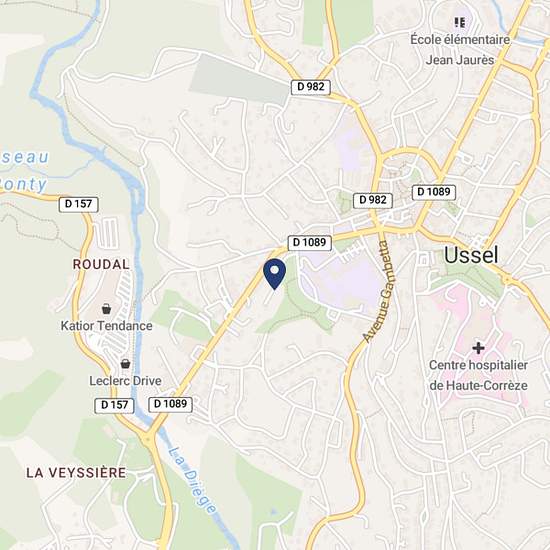Image resolution: width=550 pixels, height=550 pixels.
Task: Click the La Diège river label
Action: (x=192, y=481)
